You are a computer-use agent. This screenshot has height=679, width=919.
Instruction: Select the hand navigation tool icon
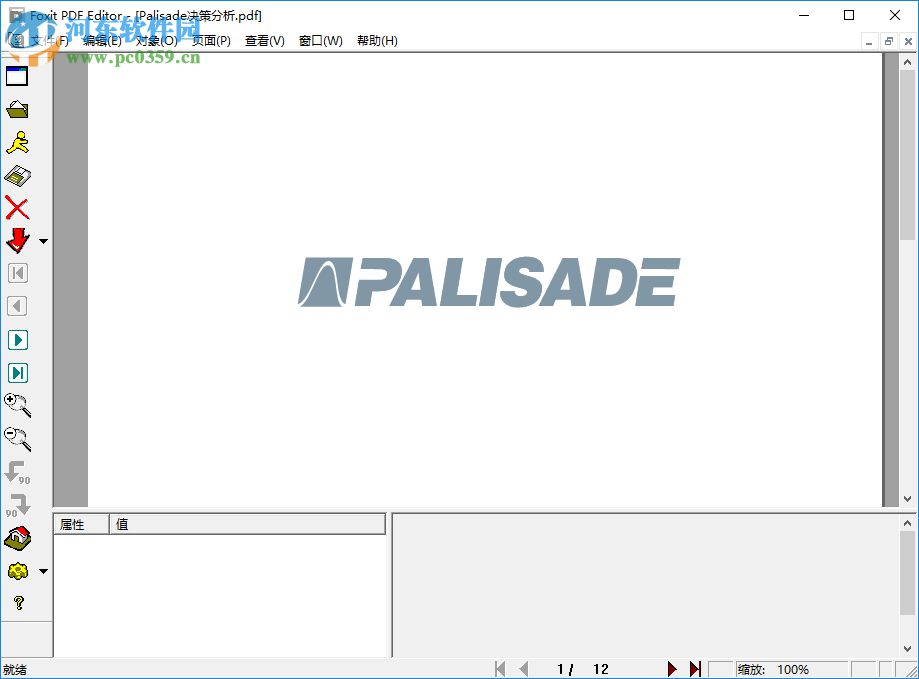point(17,142)
